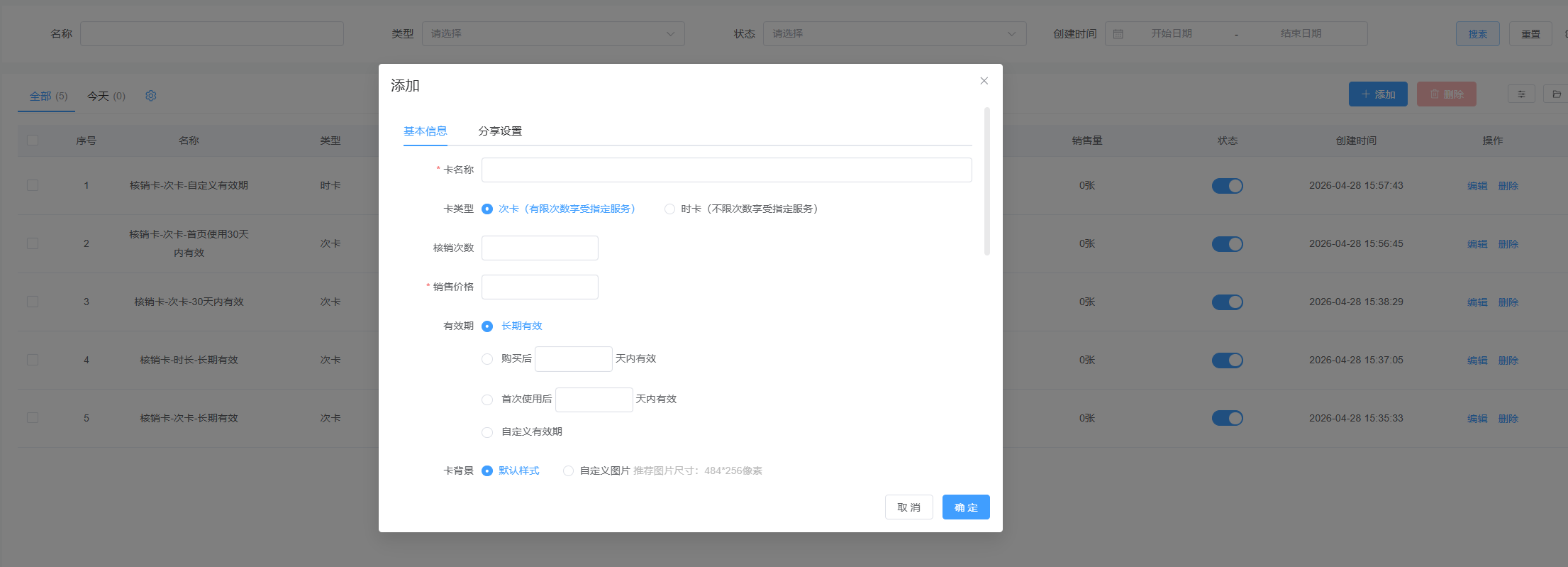Open the 全部 (5) tab

point(48,96)
